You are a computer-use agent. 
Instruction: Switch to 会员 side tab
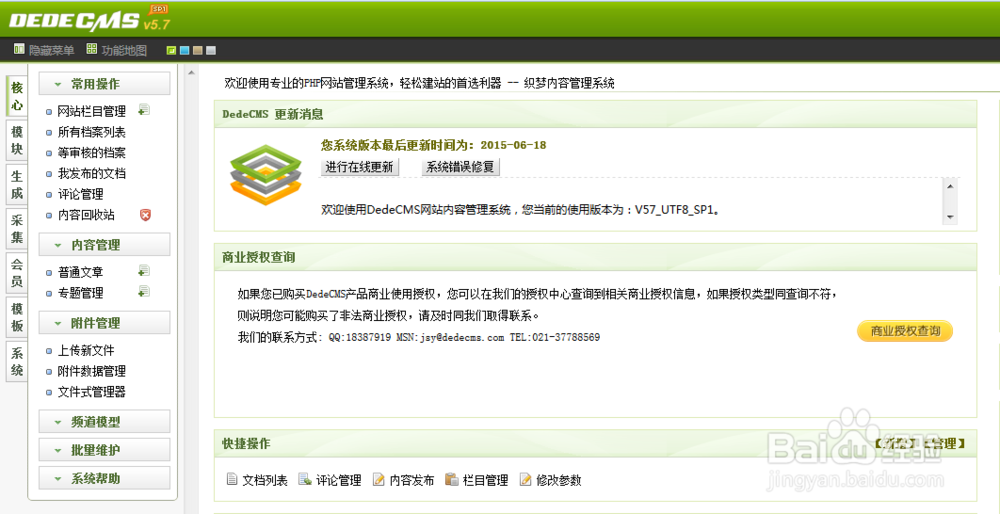(x=17, y=273)
